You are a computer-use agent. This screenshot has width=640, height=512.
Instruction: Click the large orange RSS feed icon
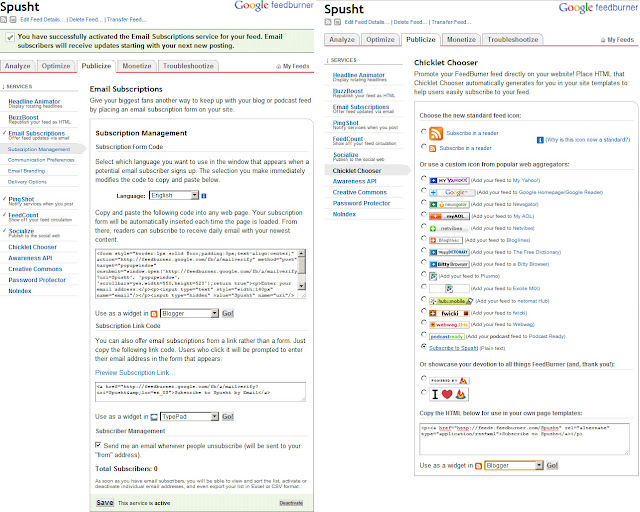click(436, 133)
